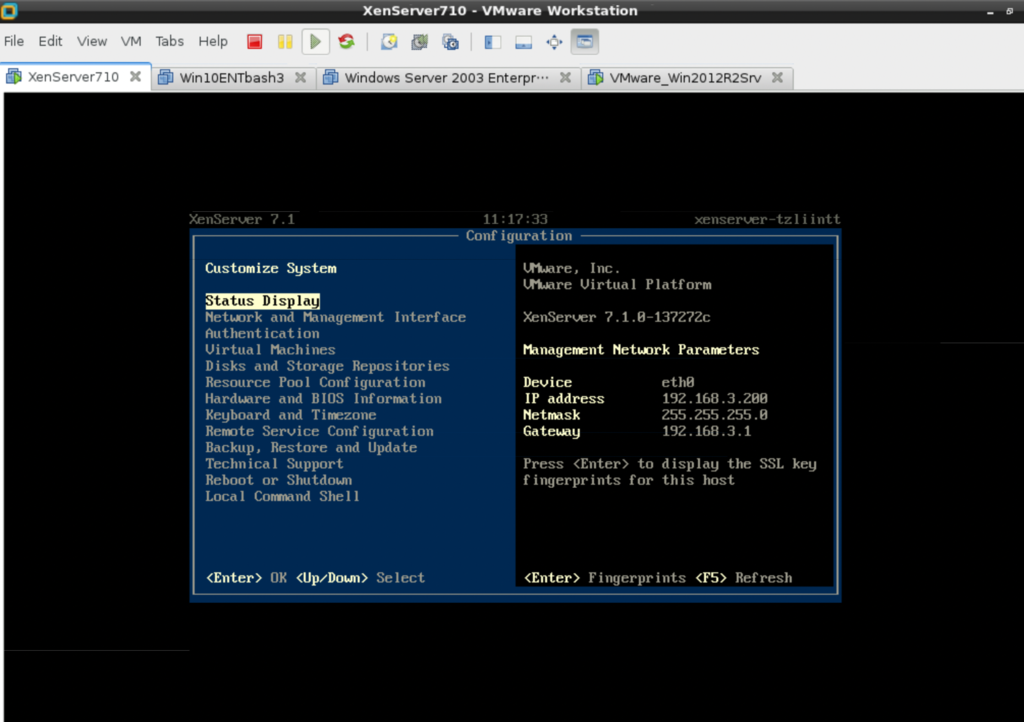Click the Press Enter SSL fingerprints message
The image size is (1024, 722).
[x=669, y=472]
